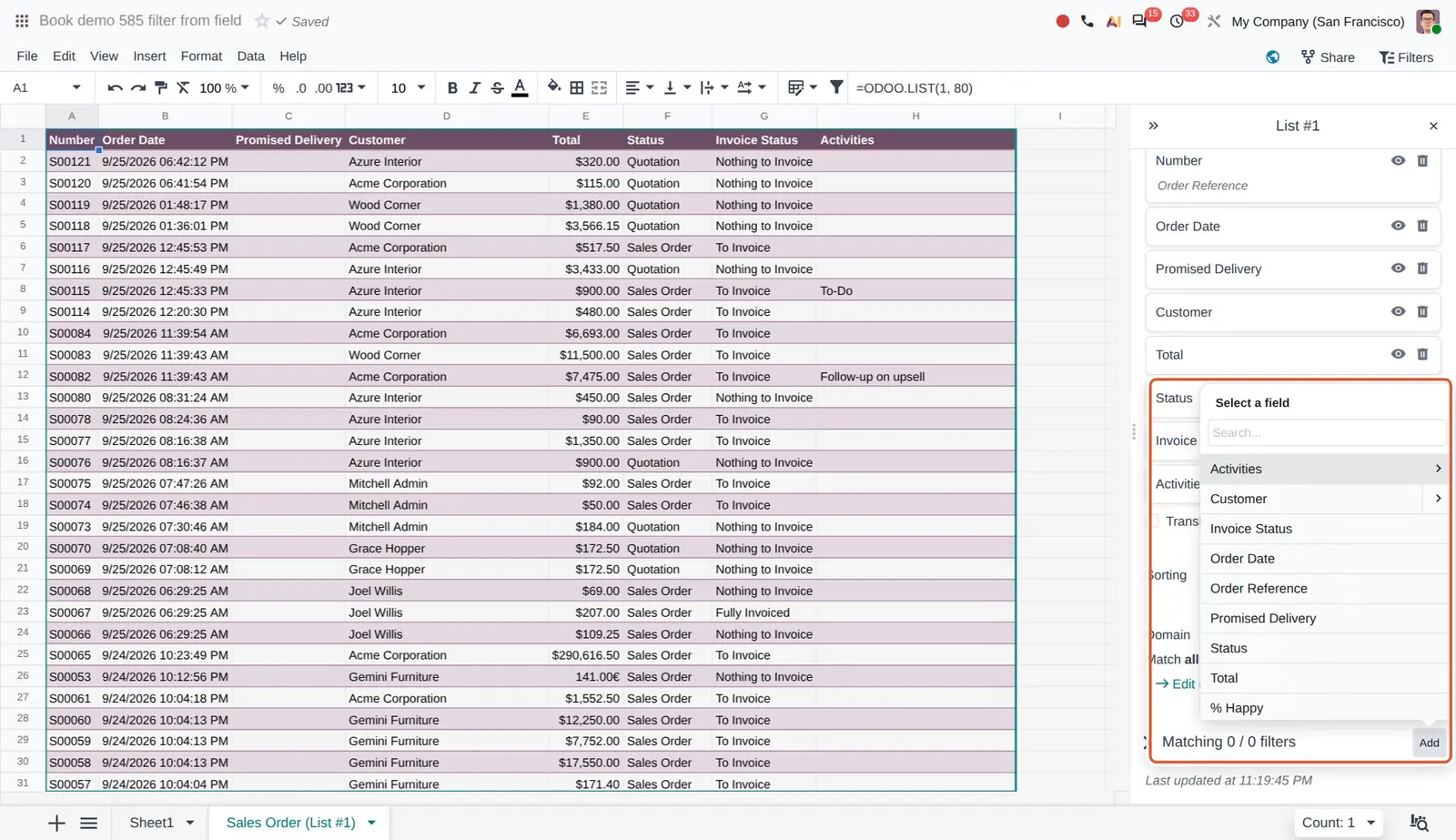The width and height of the screenshot is (1456, 840).
Task: Redo the last action
Action: click(137, 87)
